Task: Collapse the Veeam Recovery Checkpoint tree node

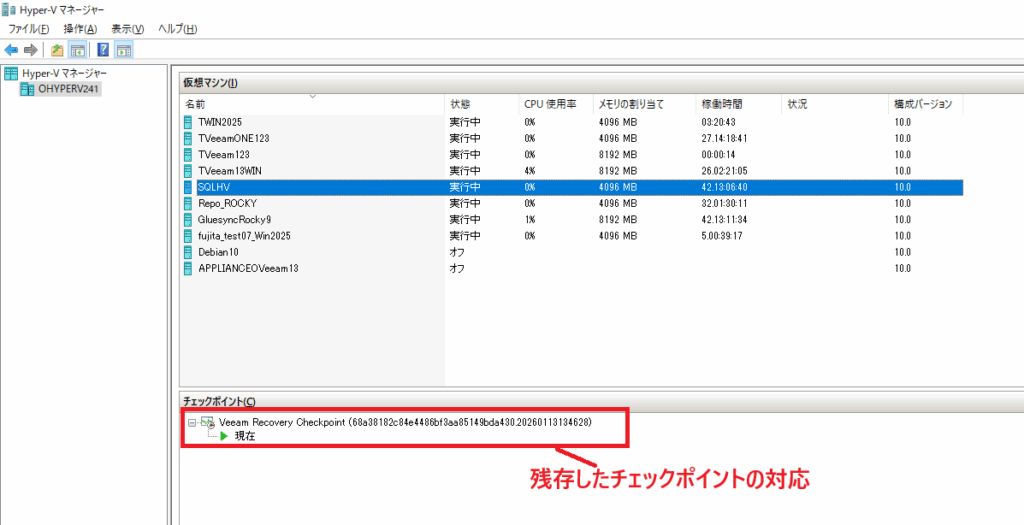Action: [x=191, y=423]
